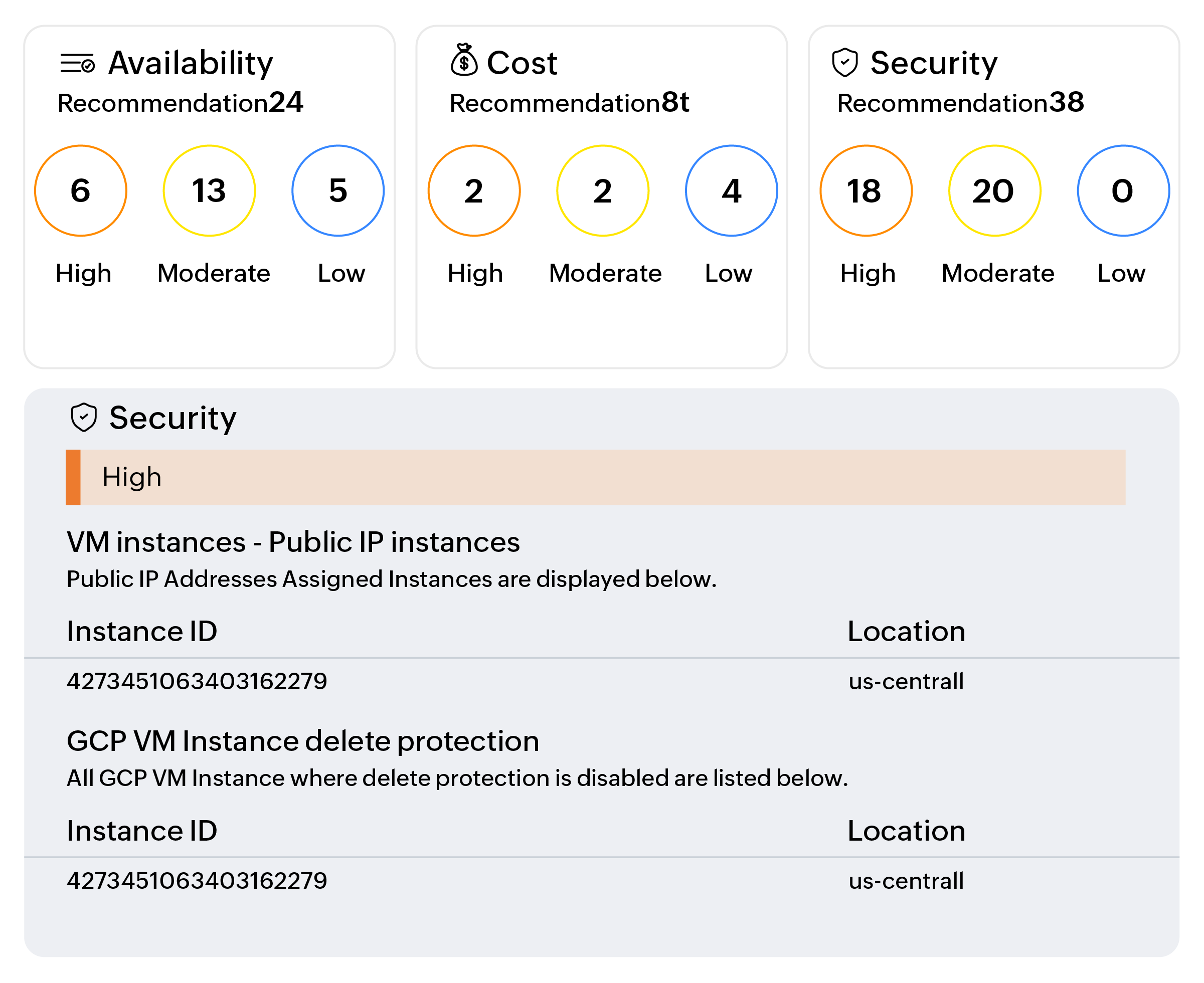Click Availability Recommendation 24 text
This screenshot has width=1204, height=983.
pos(181,102)
